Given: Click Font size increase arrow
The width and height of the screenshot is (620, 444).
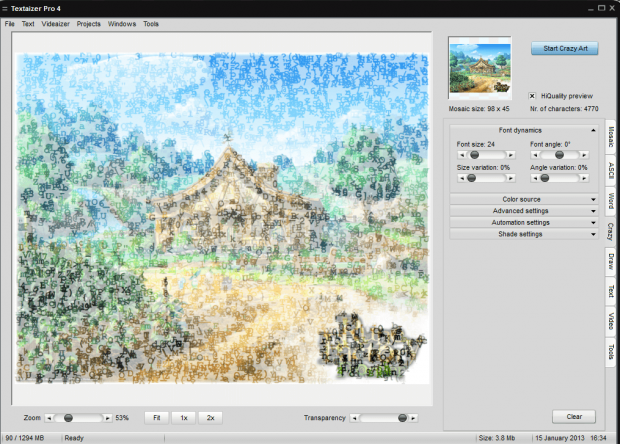Looking at the screenshot, I should click(511, 155).
